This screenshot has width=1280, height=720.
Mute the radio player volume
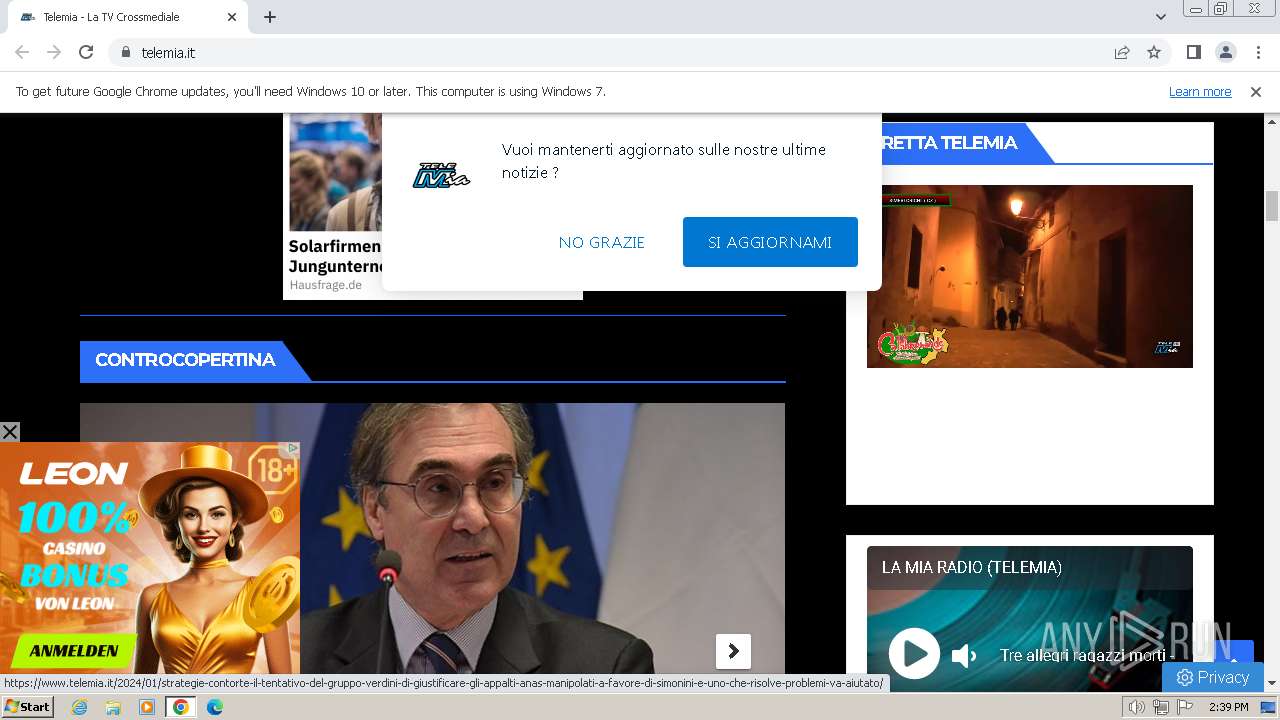point(964,656)
